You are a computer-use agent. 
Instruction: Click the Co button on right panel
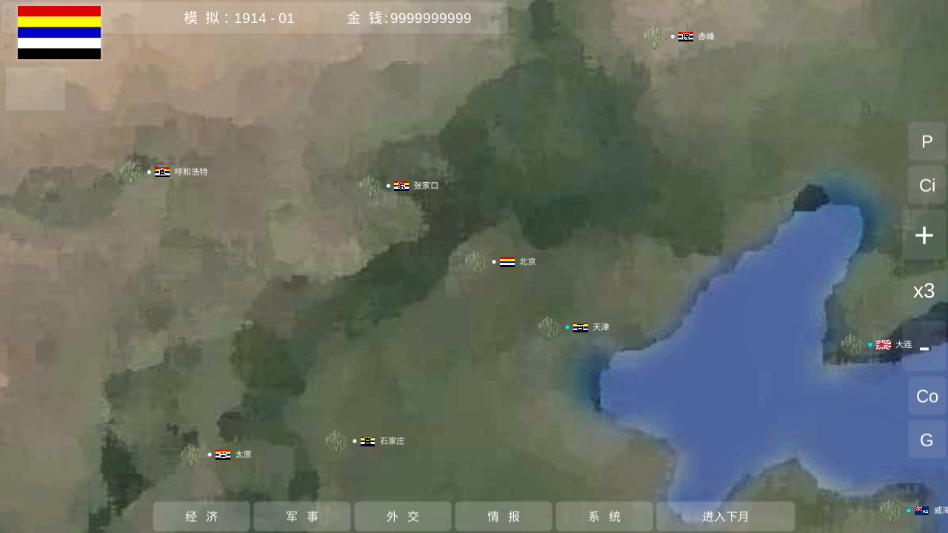pos(927,396)
